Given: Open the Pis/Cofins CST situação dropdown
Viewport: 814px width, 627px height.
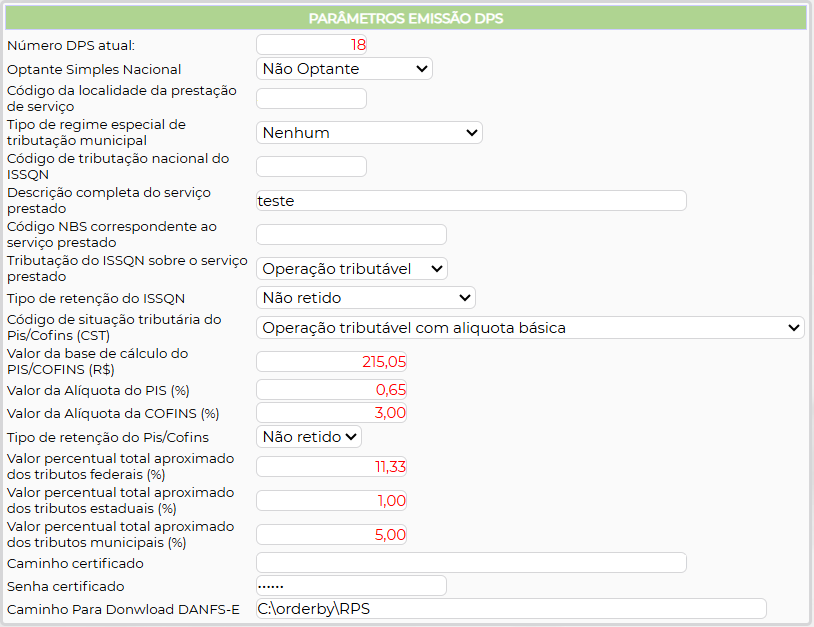Looking at the screenshot, I should (x=530, y=328).
